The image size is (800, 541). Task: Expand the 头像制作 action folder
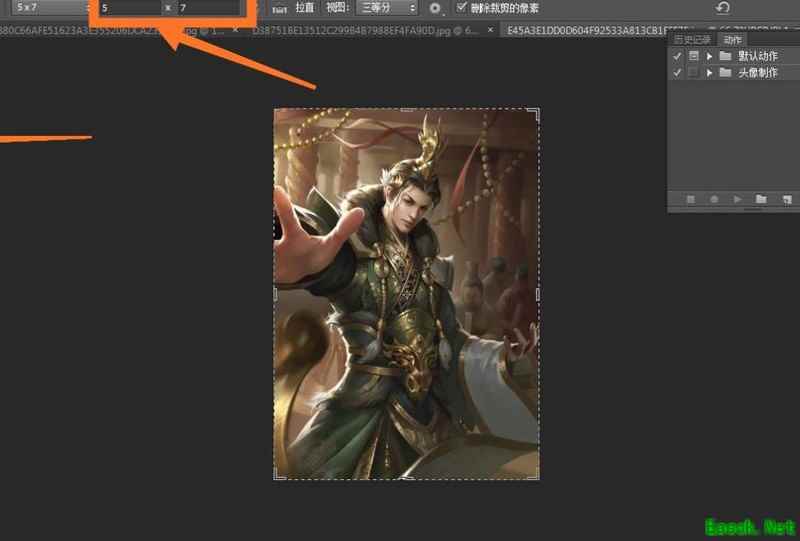709,72
